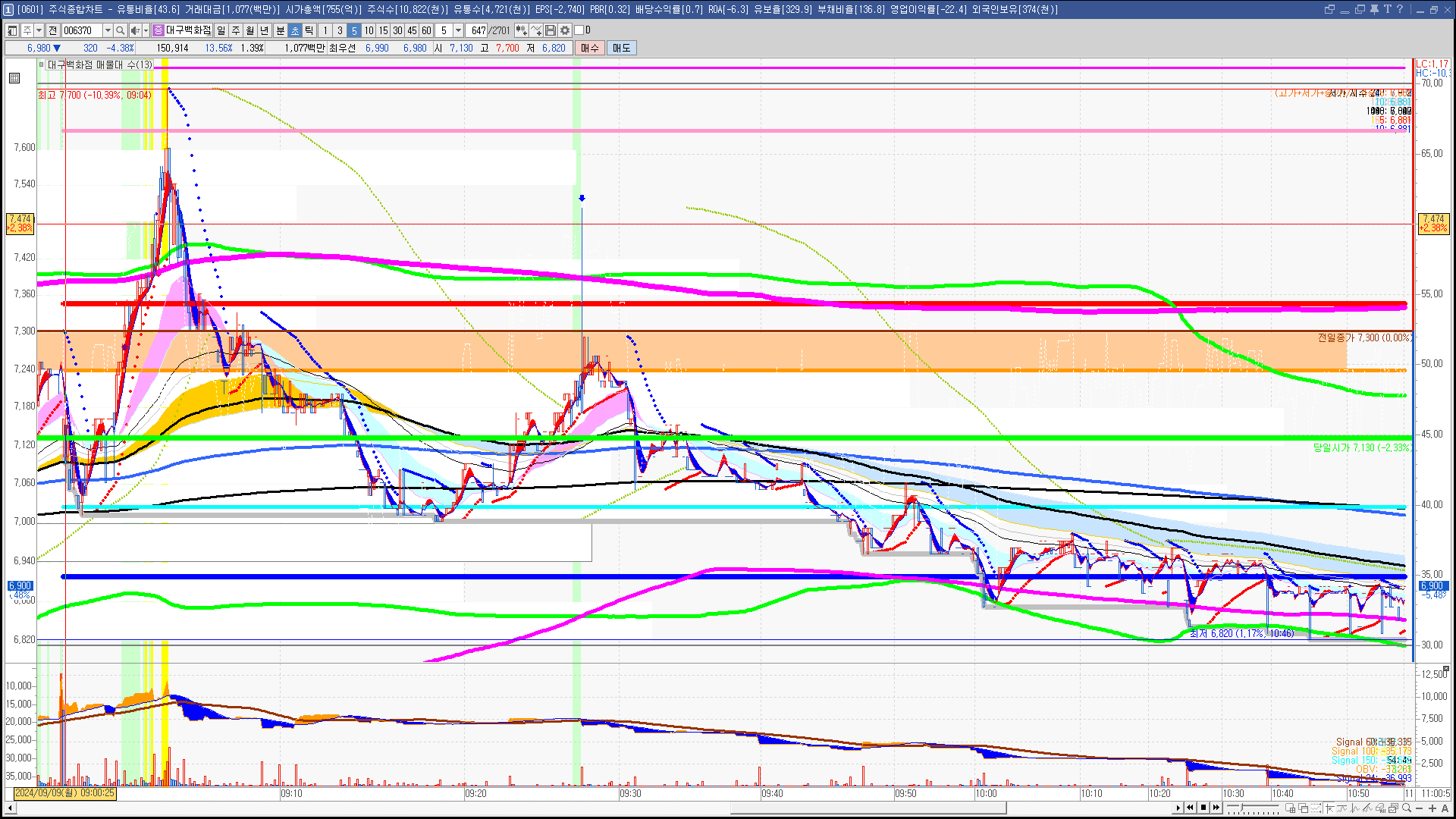
Task: Click the plus zoom-in icon at bottom
Action: 1432,808
